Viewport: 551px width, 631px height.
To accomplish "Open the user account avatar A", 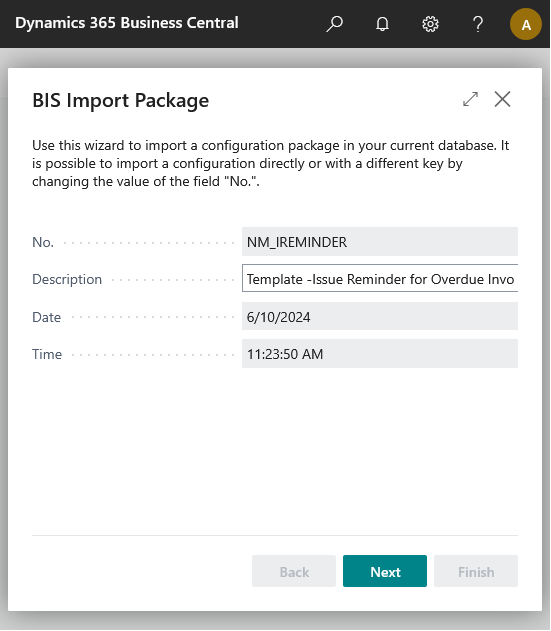I will click(526, 25).
